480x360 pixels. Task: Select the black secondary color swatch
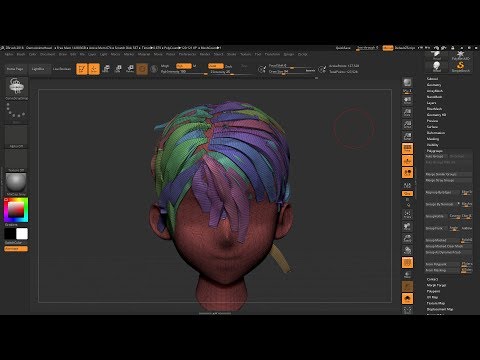[10, 234]
